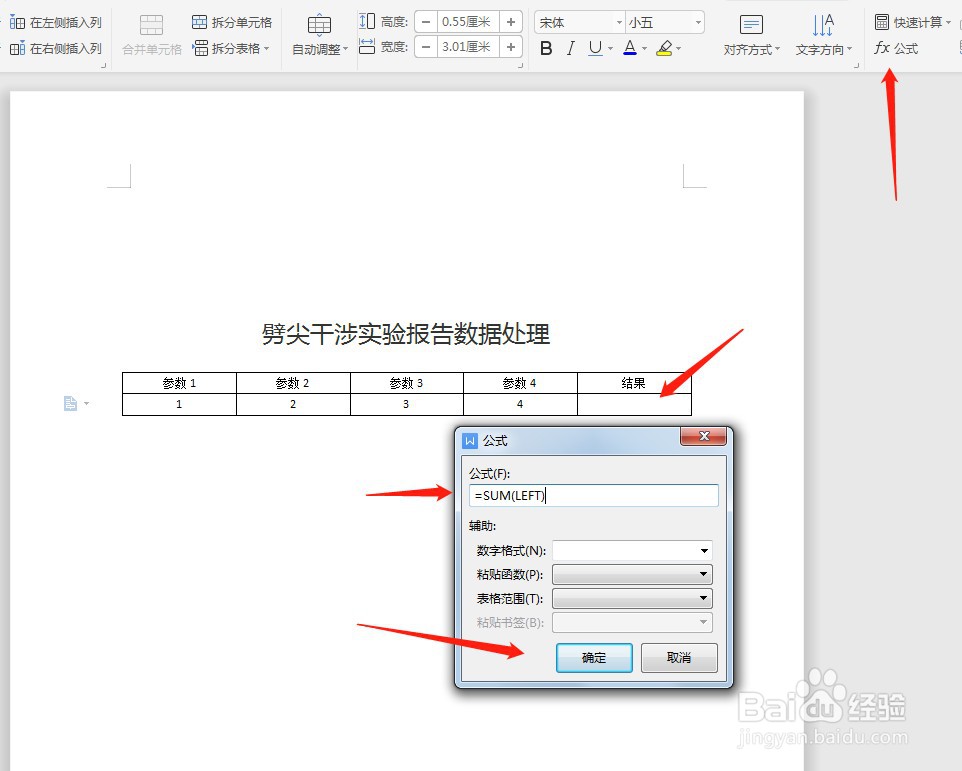Image resolution: width=962 pixels, height=771 pixels.
Task: Toggle Bold formatting
Action: click(546, 48)
